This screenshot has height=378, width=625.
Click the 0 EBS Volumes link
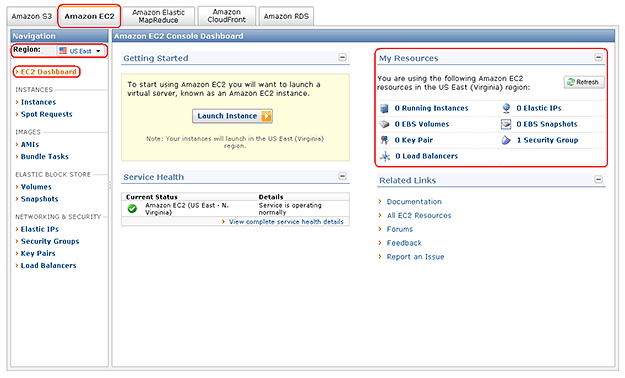[422, 124]
